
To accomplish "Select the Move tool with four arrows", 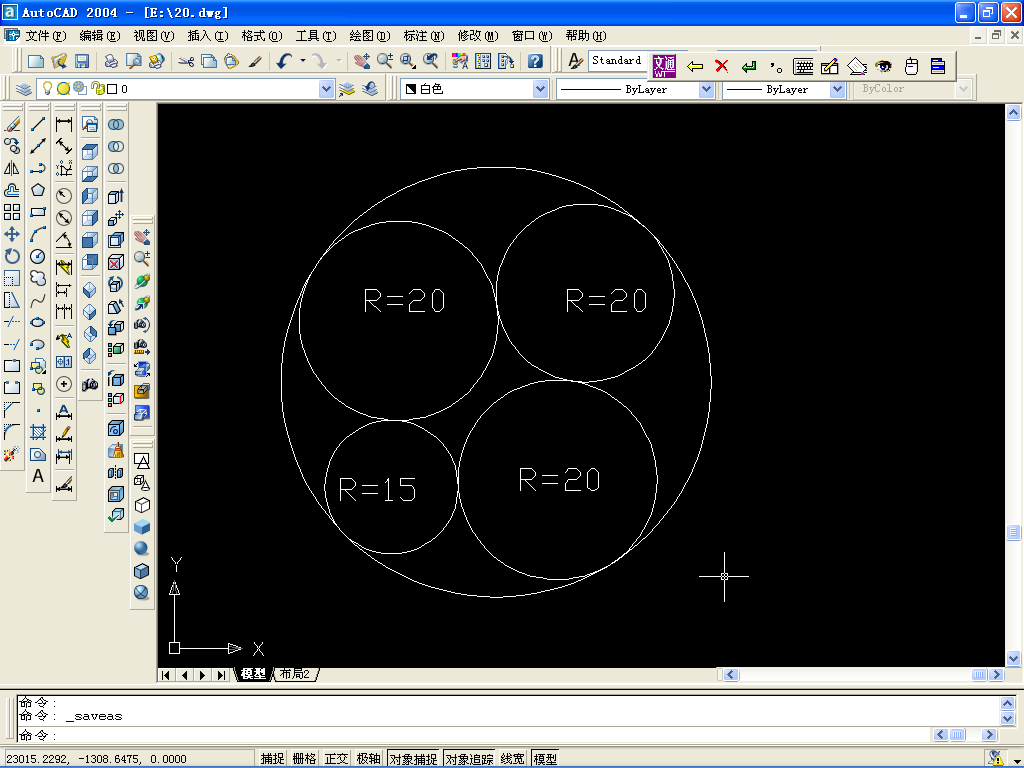I will click(12, 234).
